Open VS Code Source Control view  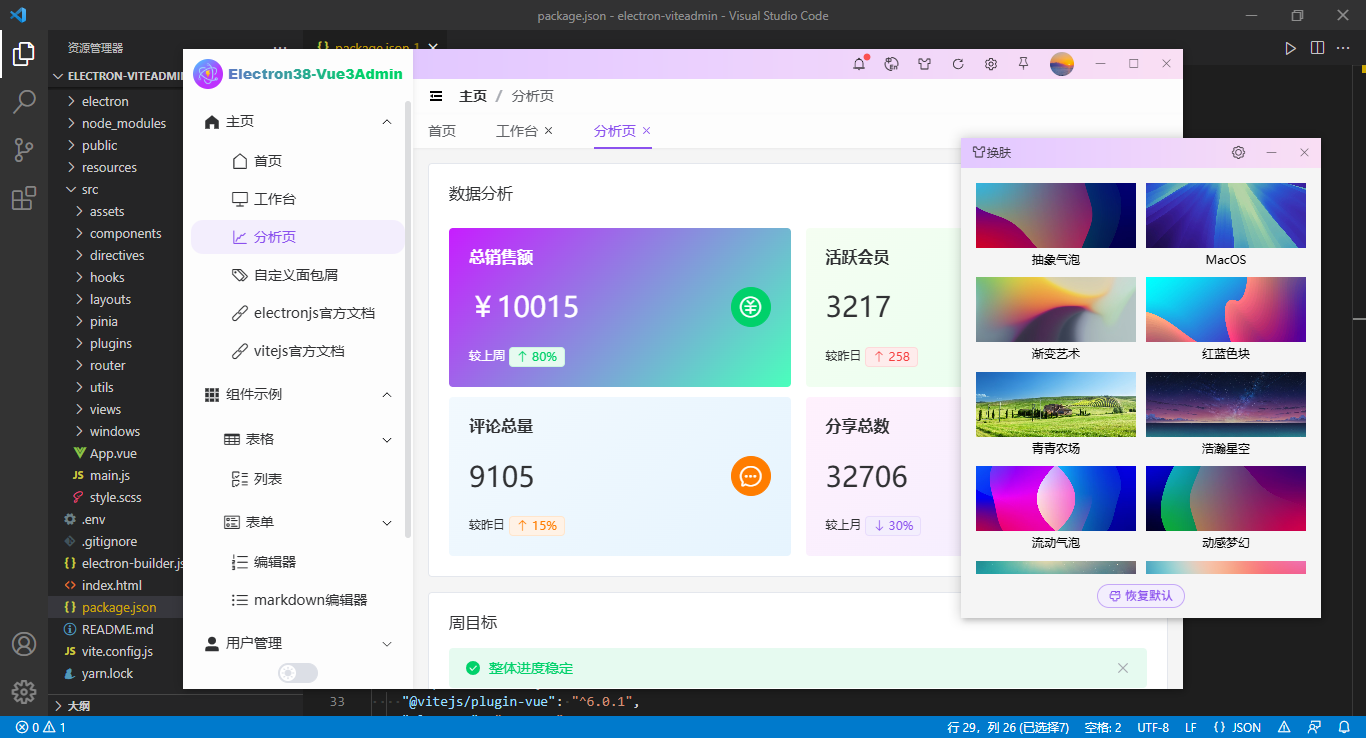24,150
